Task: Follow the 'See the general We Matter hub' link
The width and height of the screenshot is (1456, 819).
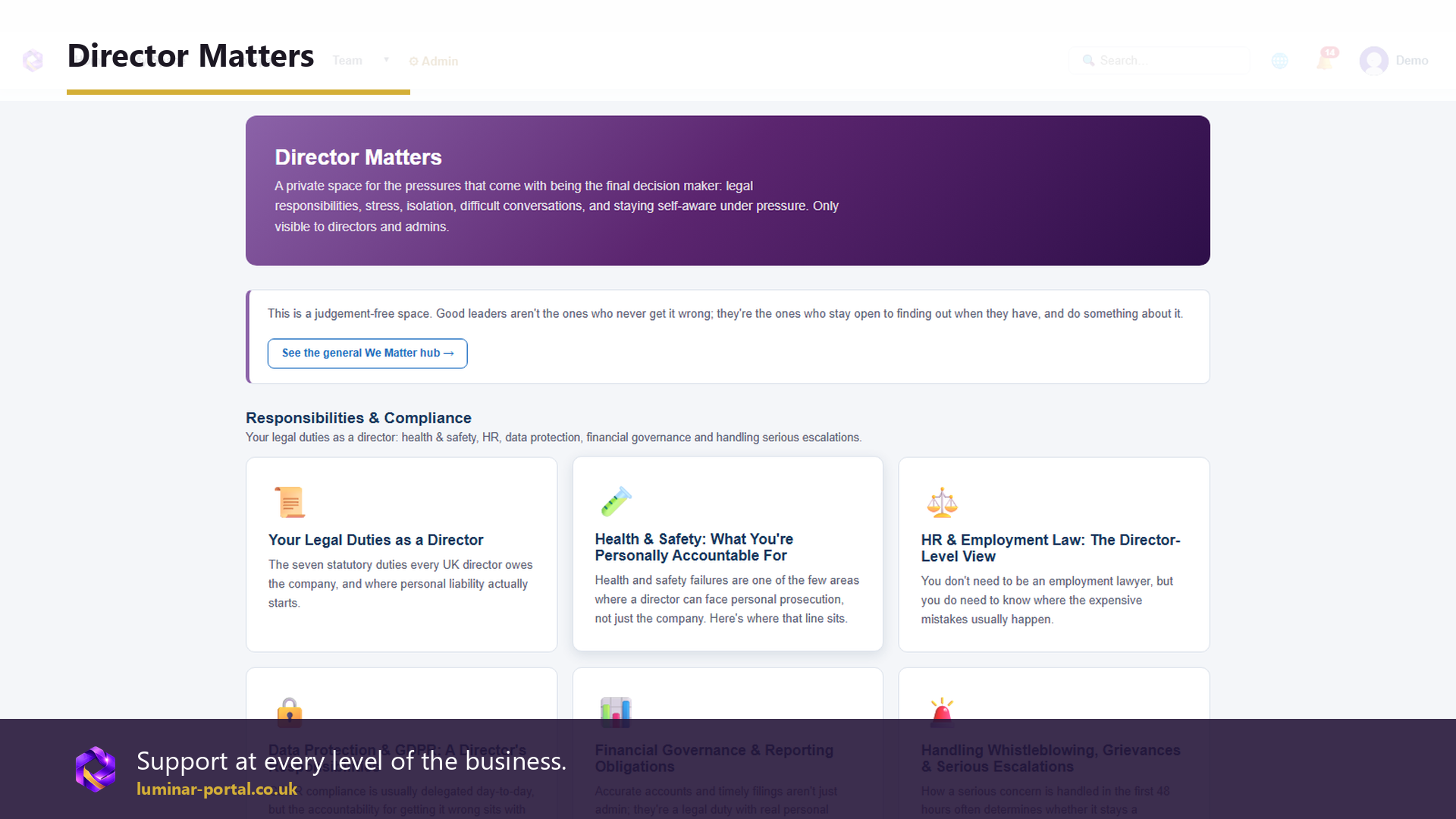Action: (368, 353)
